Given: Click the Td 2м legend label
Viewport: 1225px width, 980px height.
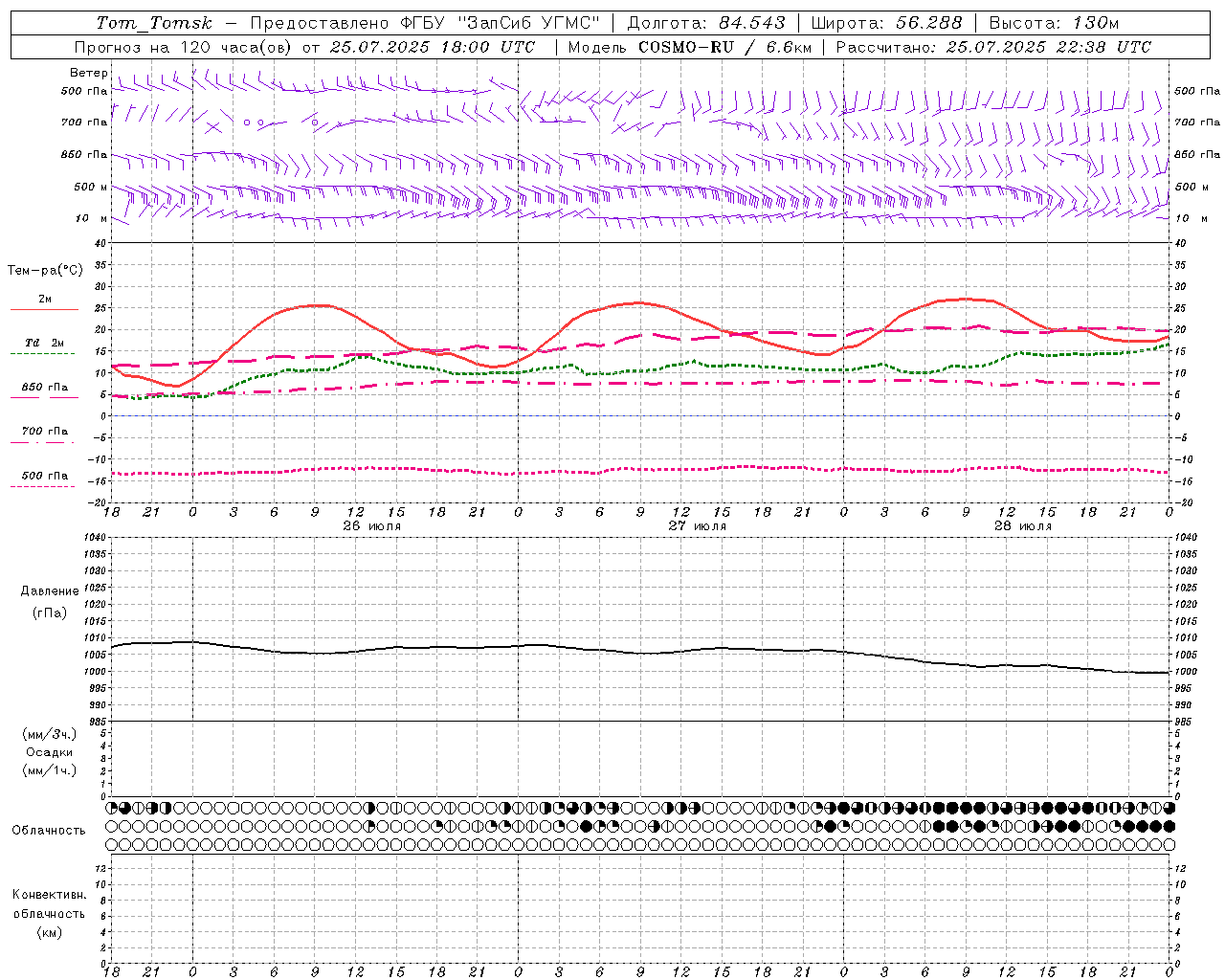Looking at the screenshot, I should [x=44, y=343].
